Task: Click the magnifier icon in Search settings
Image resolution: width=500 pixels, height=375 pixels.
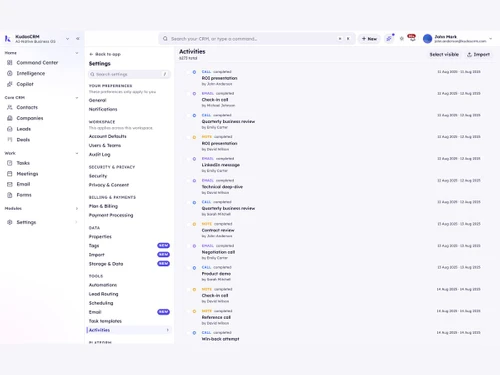Action: pos(92,74)
